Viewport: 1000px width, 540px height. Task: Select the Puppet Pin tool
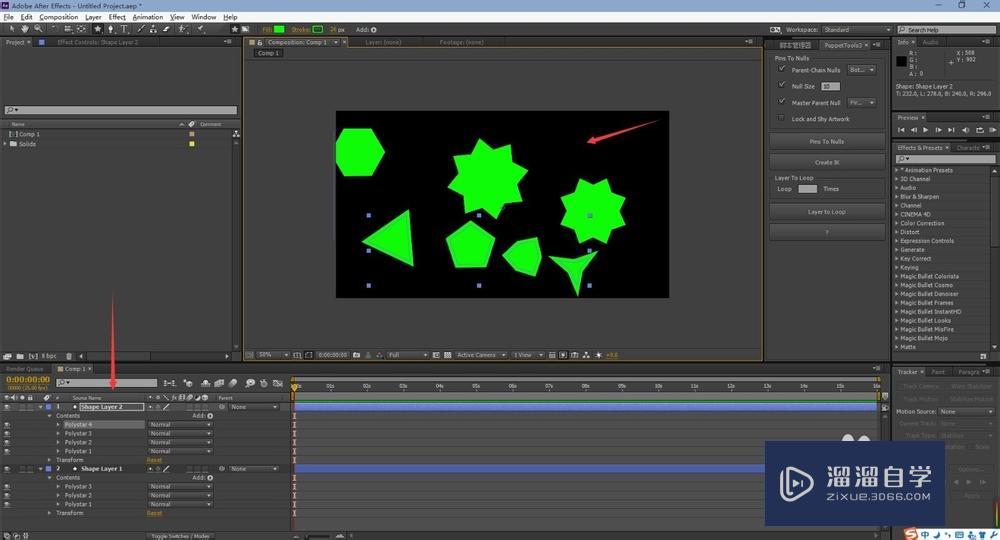click(200, 29)
